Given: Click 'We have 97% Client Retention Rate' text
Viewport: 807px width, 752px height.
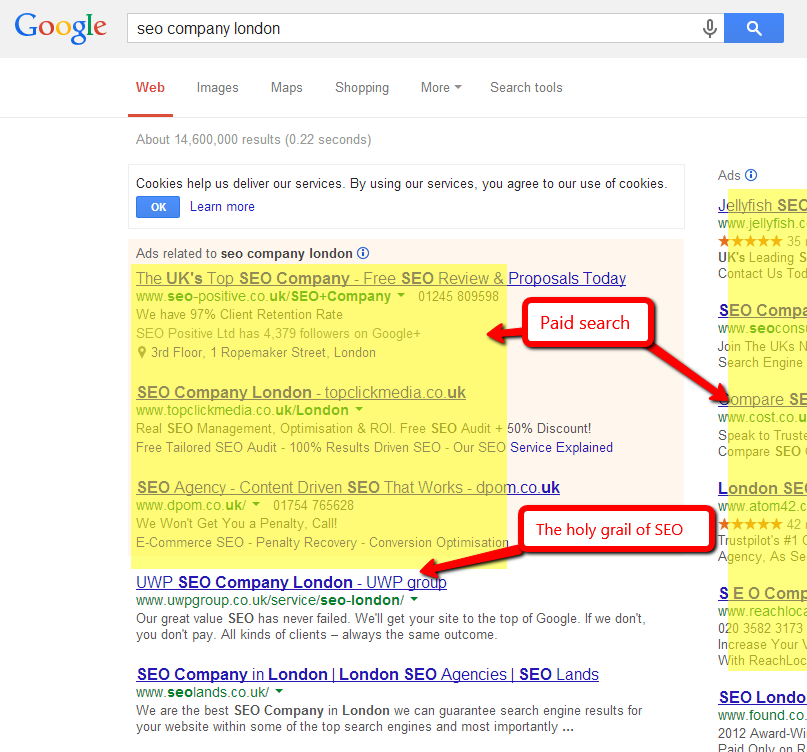Looking at the screenshot, I should (239, 314).
